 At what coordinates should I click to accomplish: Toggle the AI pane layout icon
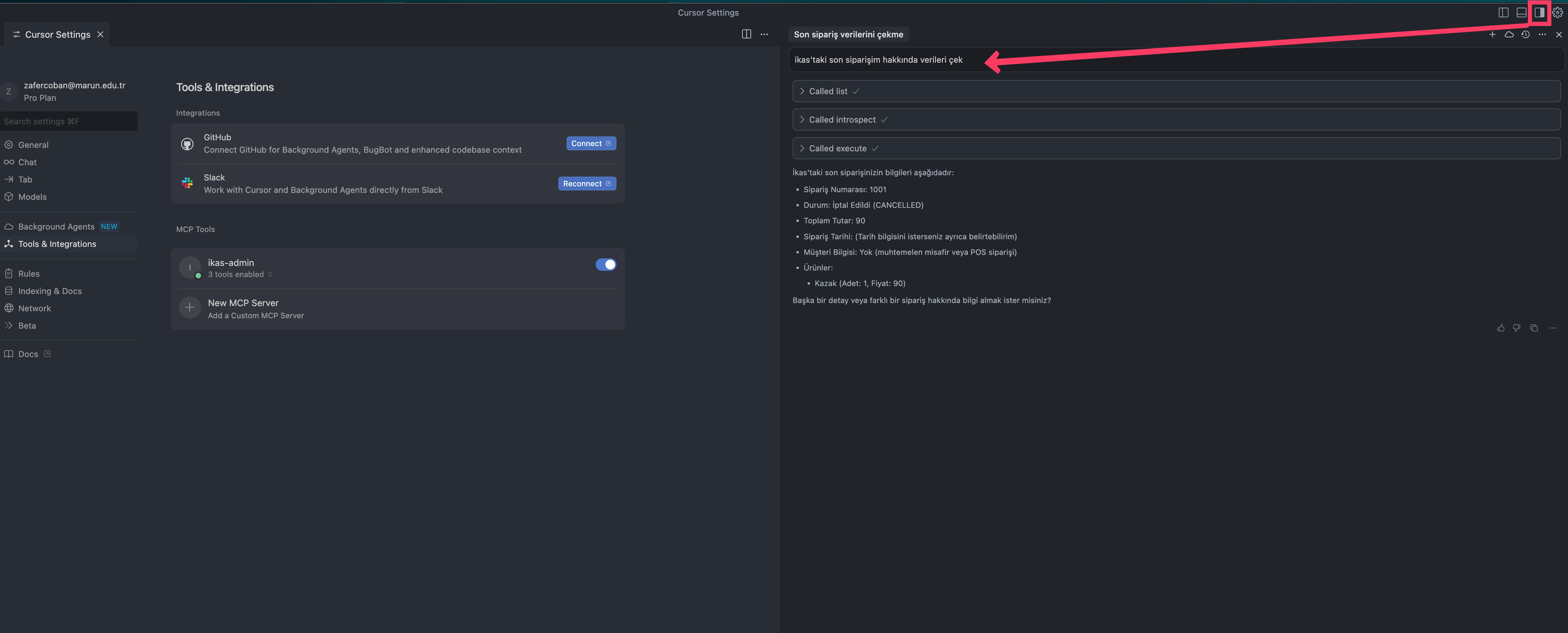tap(1539, 12)
